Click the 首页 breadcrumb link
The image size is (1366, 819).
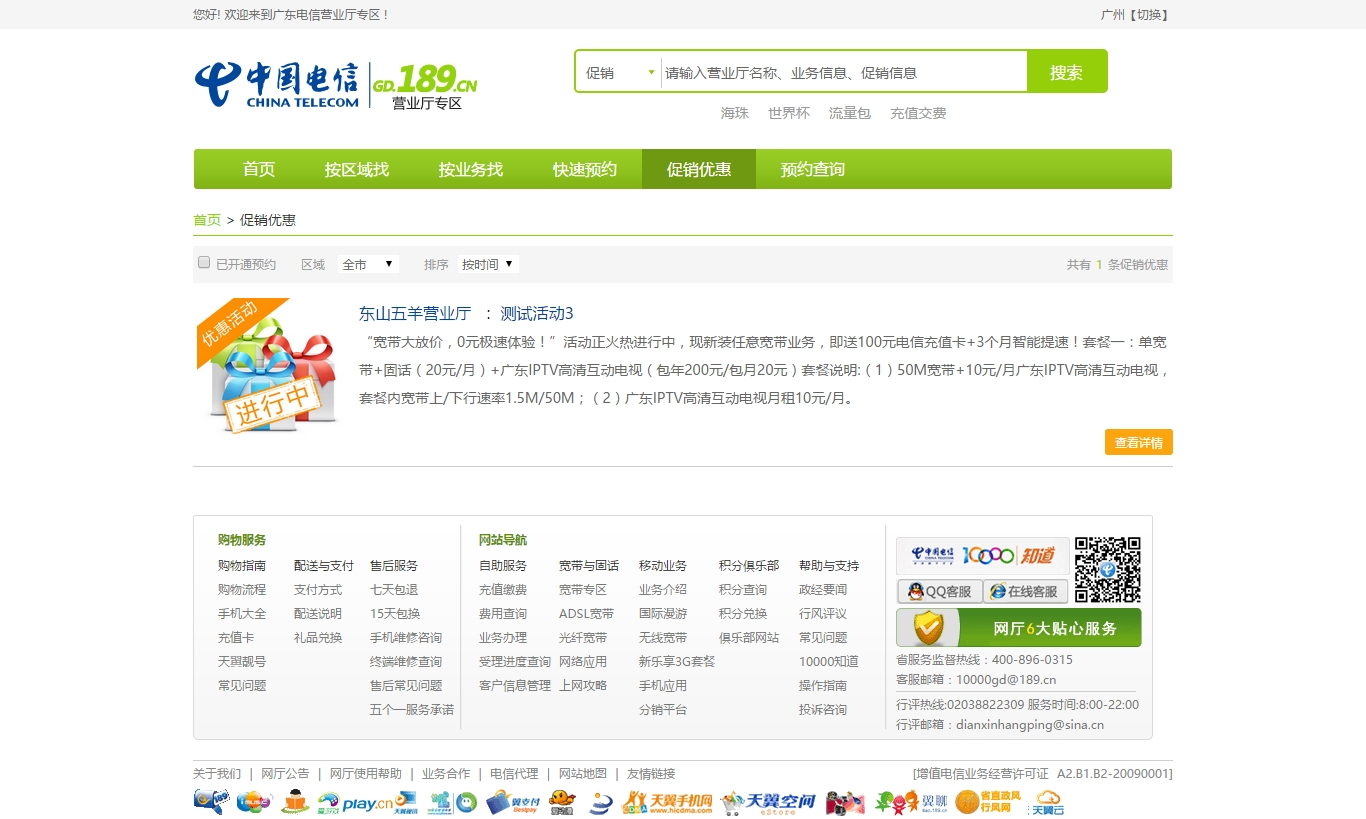[207, 220]
